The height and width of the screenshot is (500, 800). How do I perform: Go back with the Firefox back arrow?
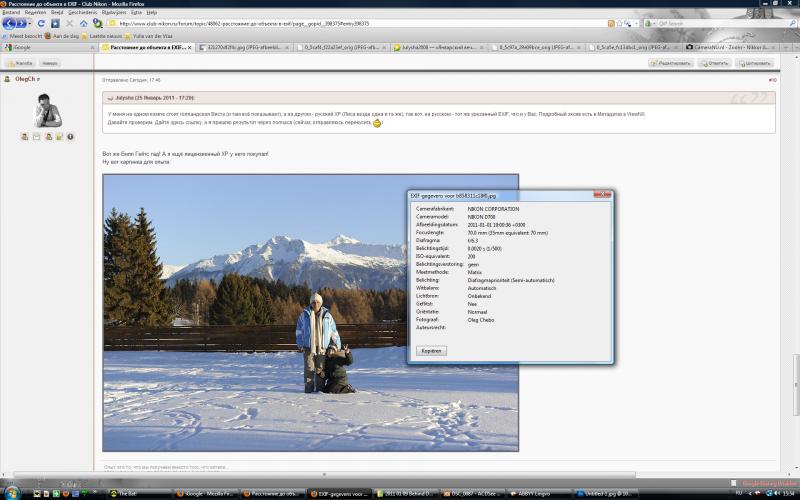(x=9, y=23)
